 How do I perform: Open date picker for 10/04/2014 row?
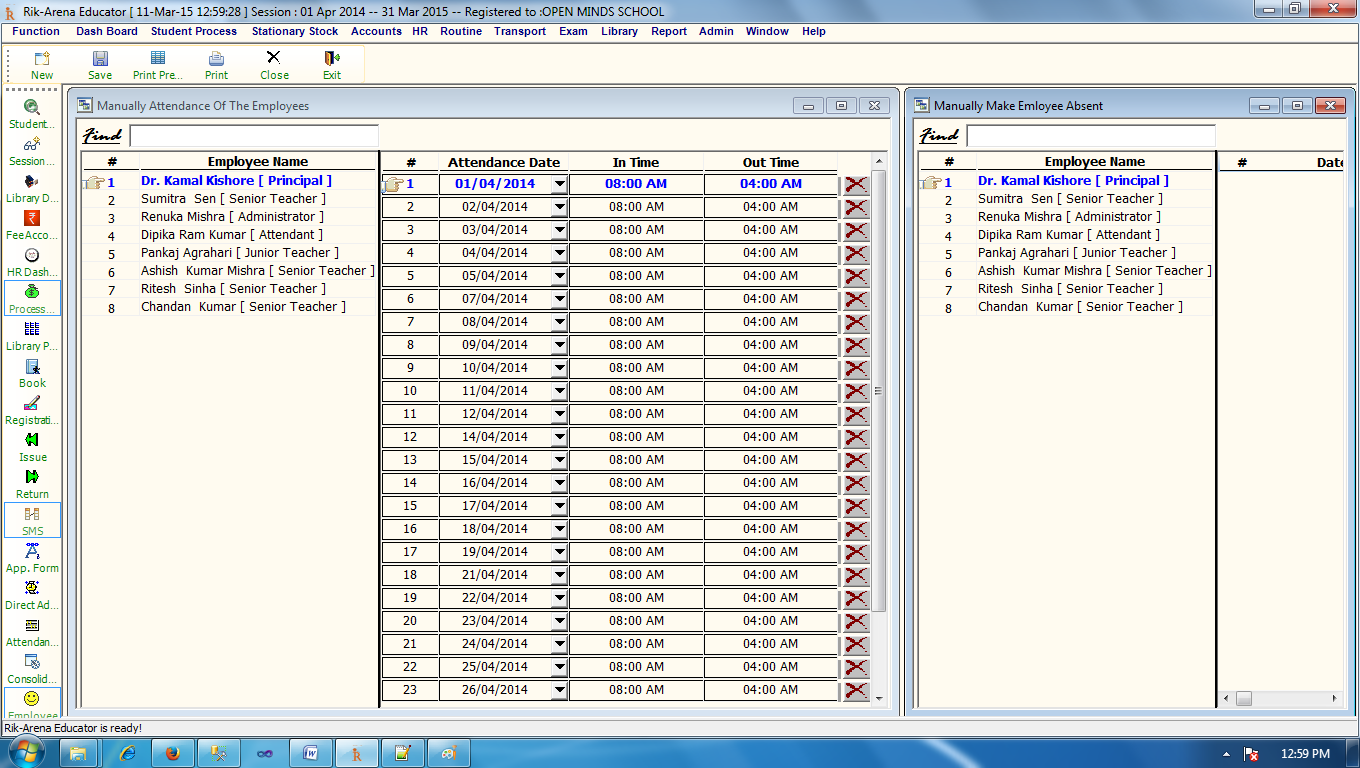[x=559, y=368]
